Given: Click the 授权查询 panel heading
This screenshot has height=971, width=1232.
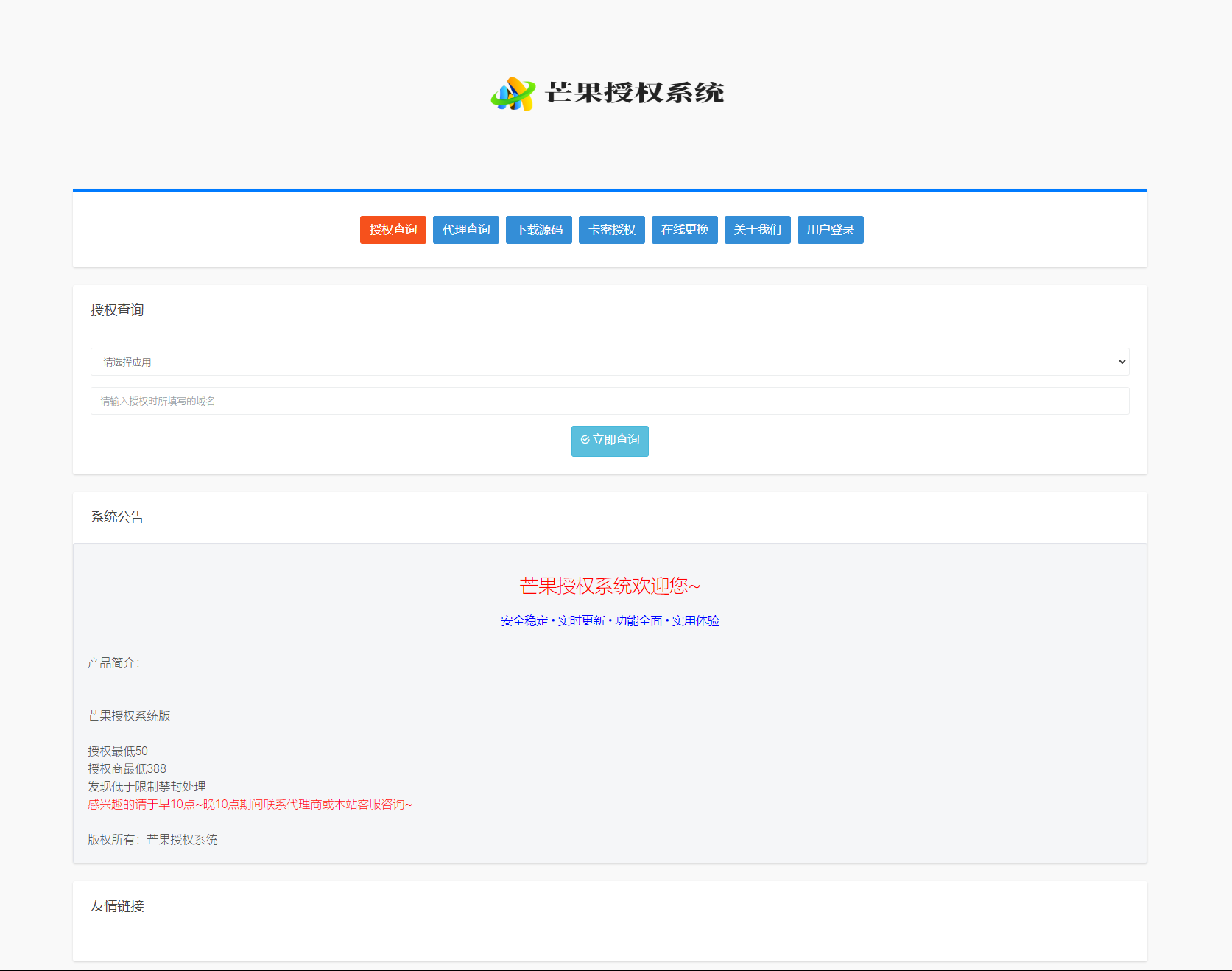Looking at the screenshot, I should [x=117, y=310].
